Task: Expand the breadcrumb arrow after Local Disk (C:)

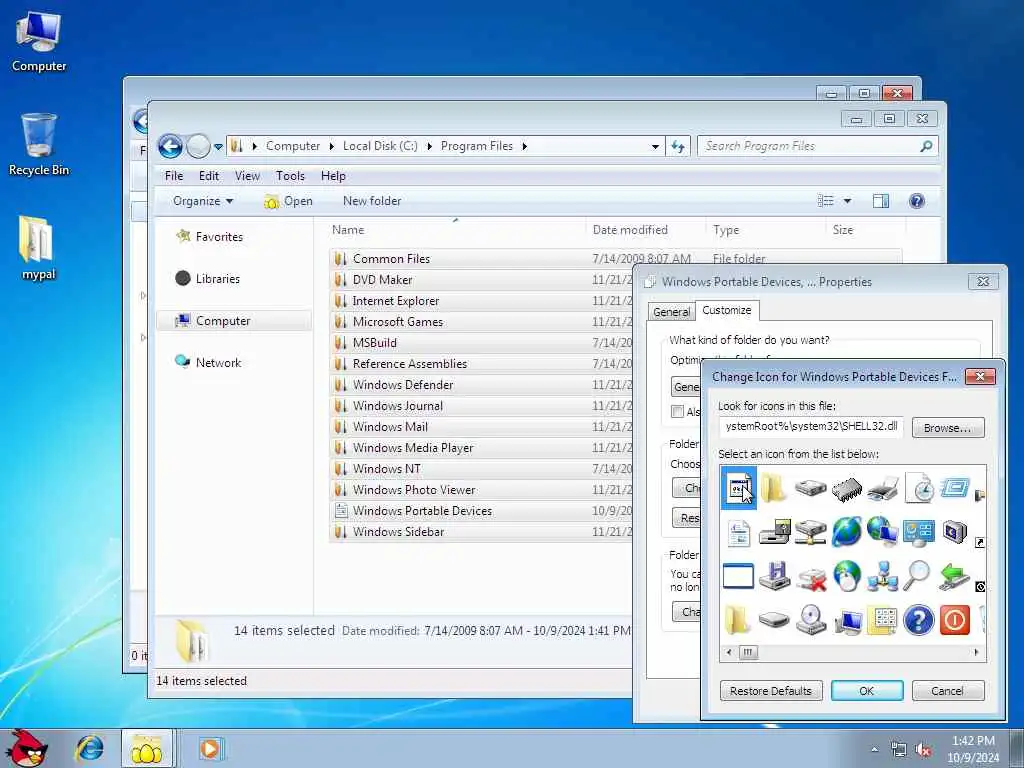Action: pos(429,146)
